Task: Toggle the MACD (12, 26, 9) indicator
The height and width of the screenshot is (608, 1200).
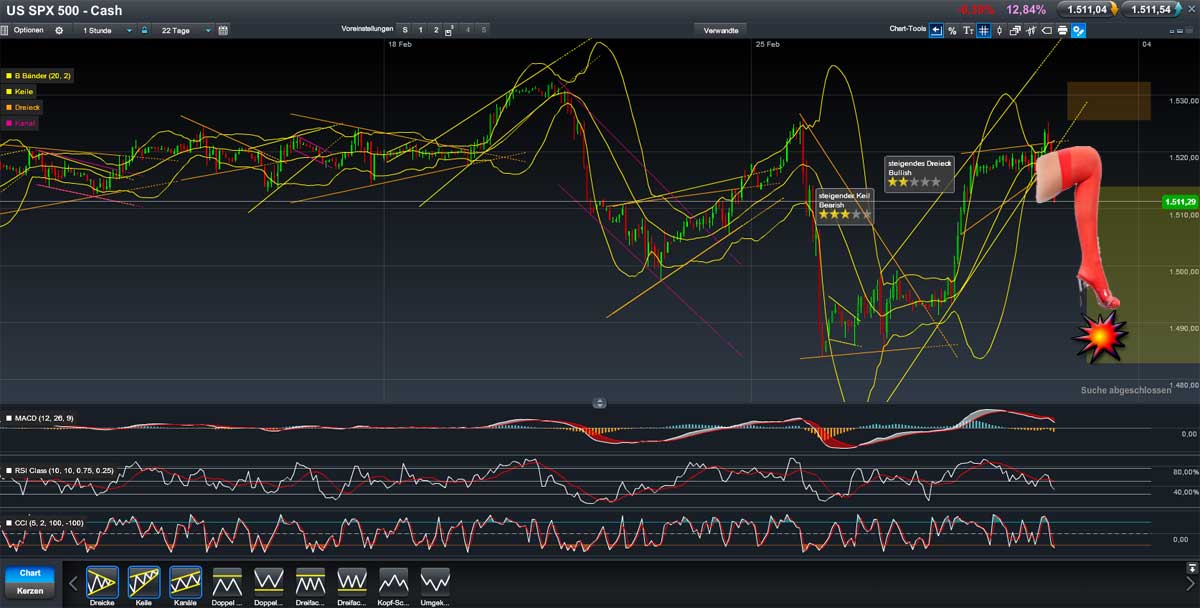Action: [40, 418]
